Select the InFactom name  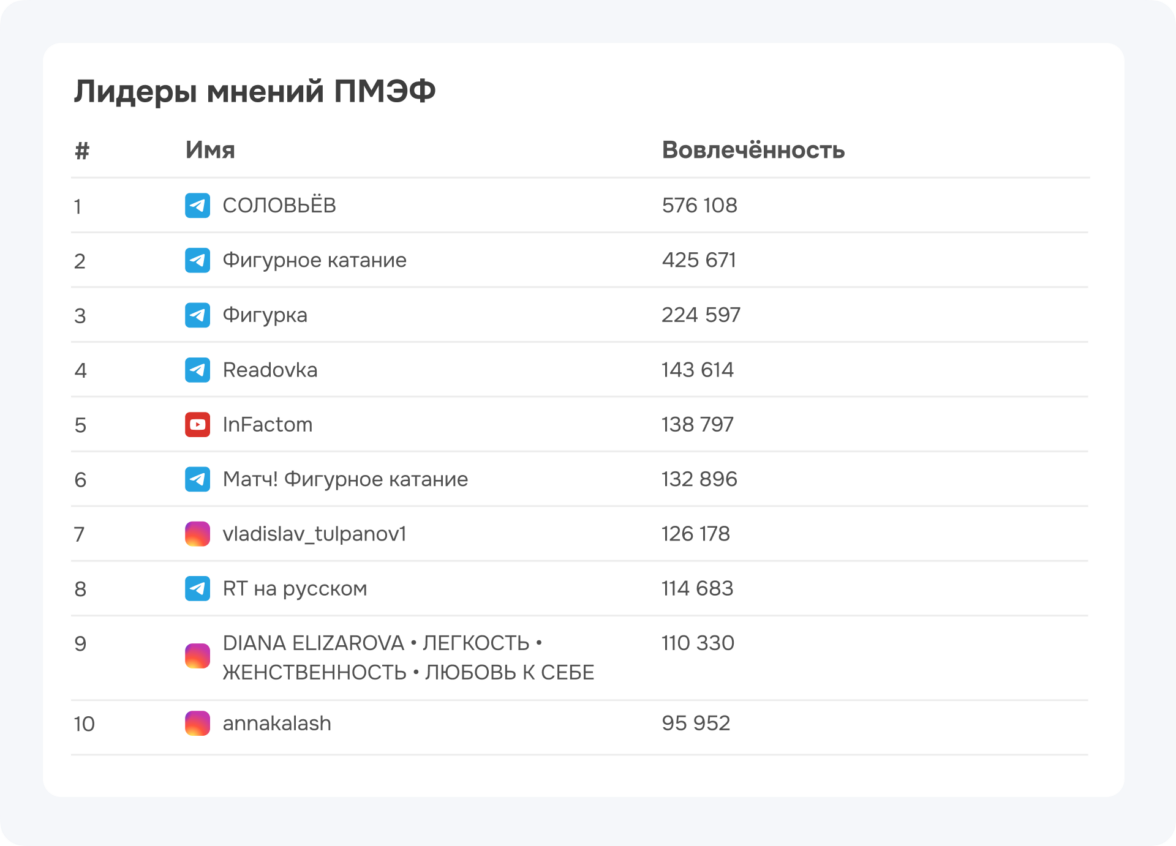pos(267,425)
